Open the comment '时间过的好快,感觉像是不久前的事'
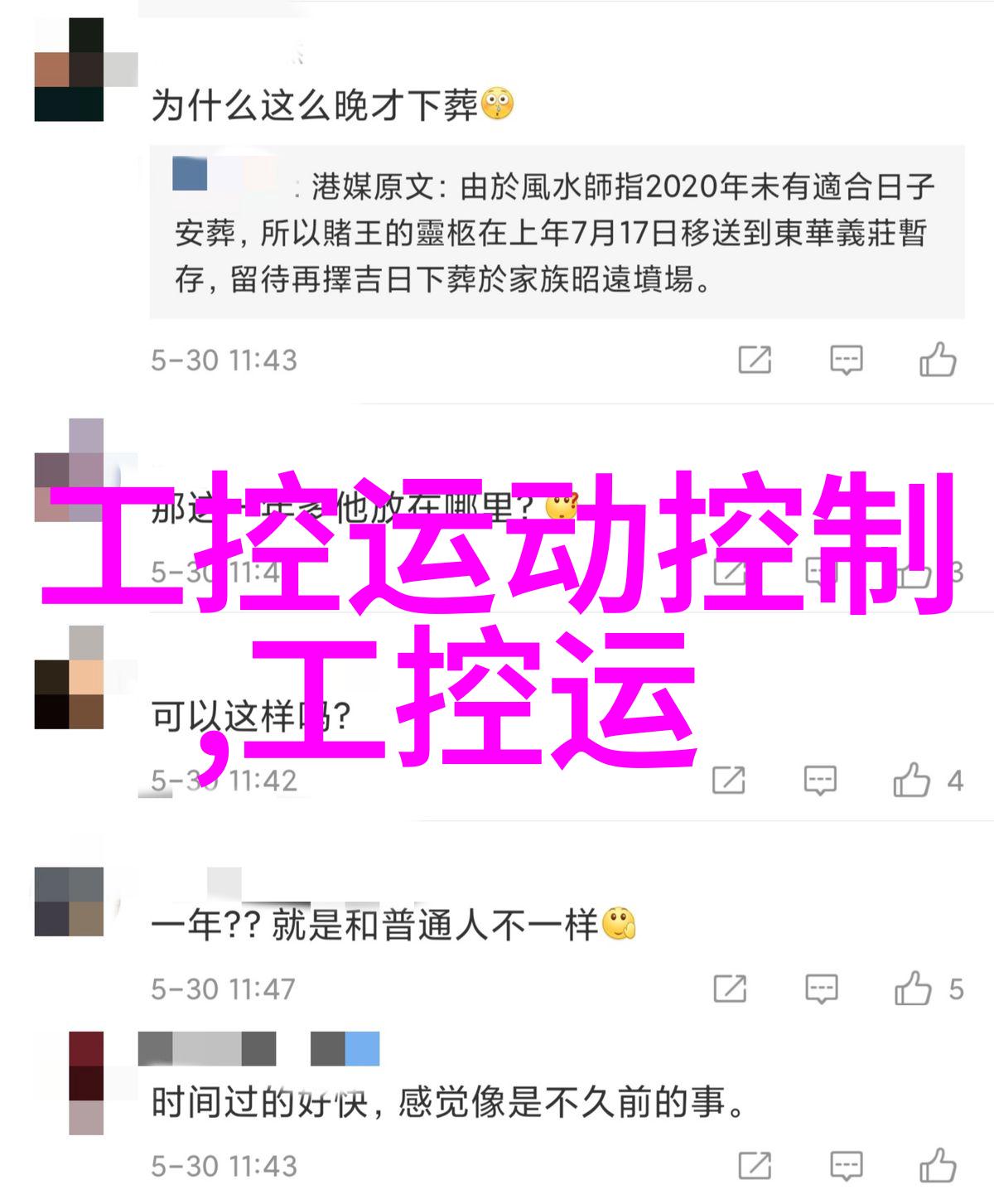The height and width of the screenshot is (1204, 994). tap(449, 1103)
